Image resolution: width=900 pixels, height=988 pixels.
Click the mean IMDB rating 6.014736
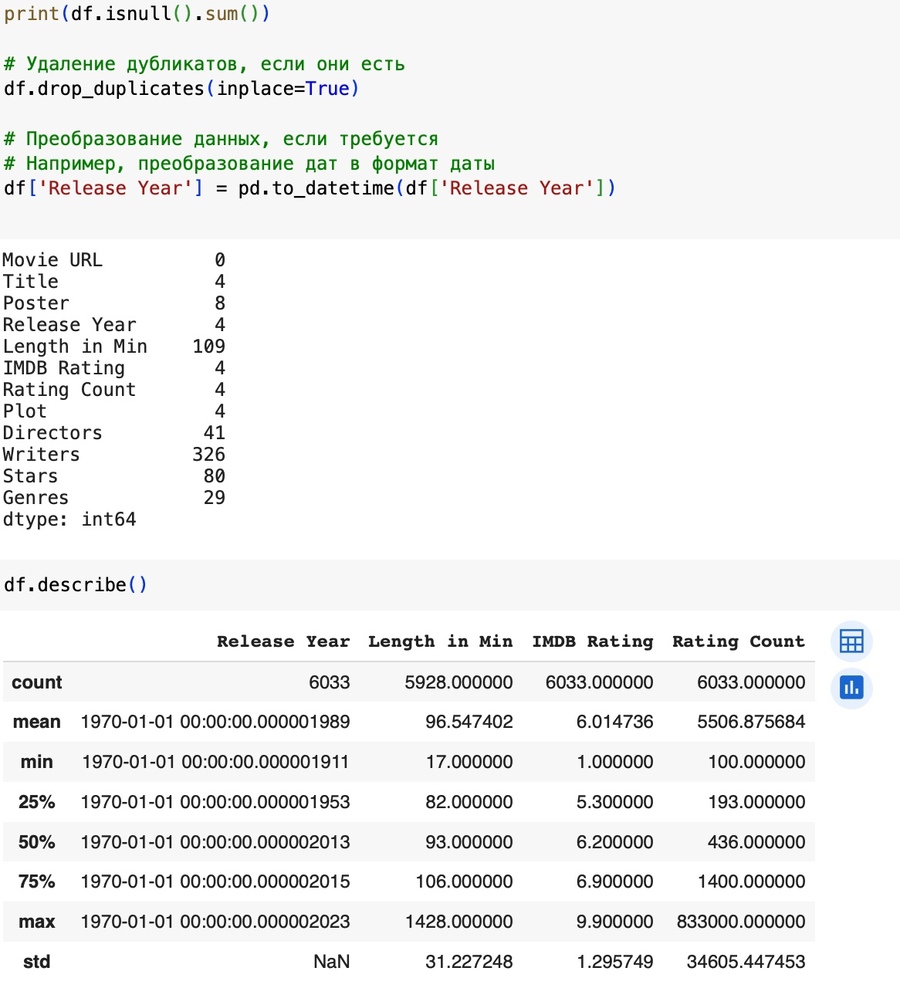click(614, 721)
